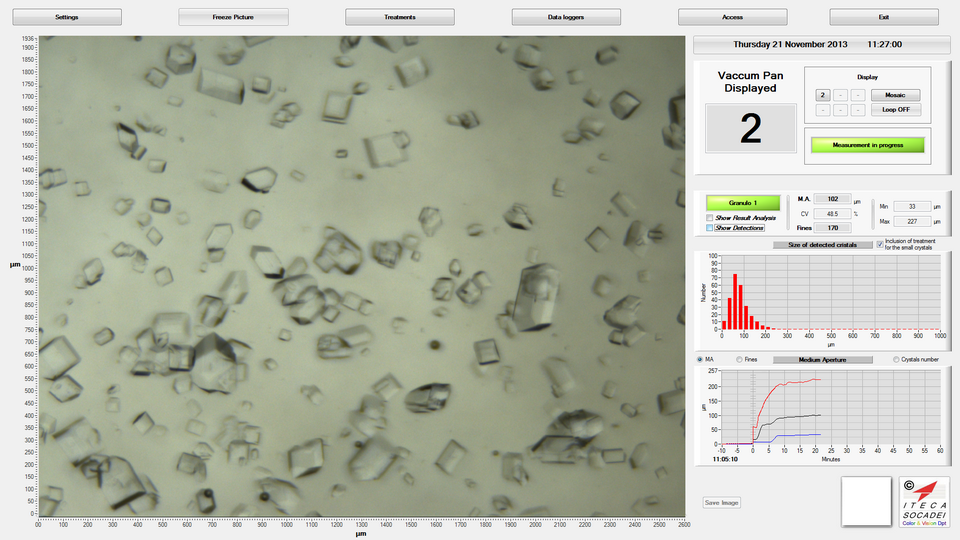Toggle the Show Detections checkbox
The width and height of the screenshot is (960, 540).
click(x=710, y=228)
